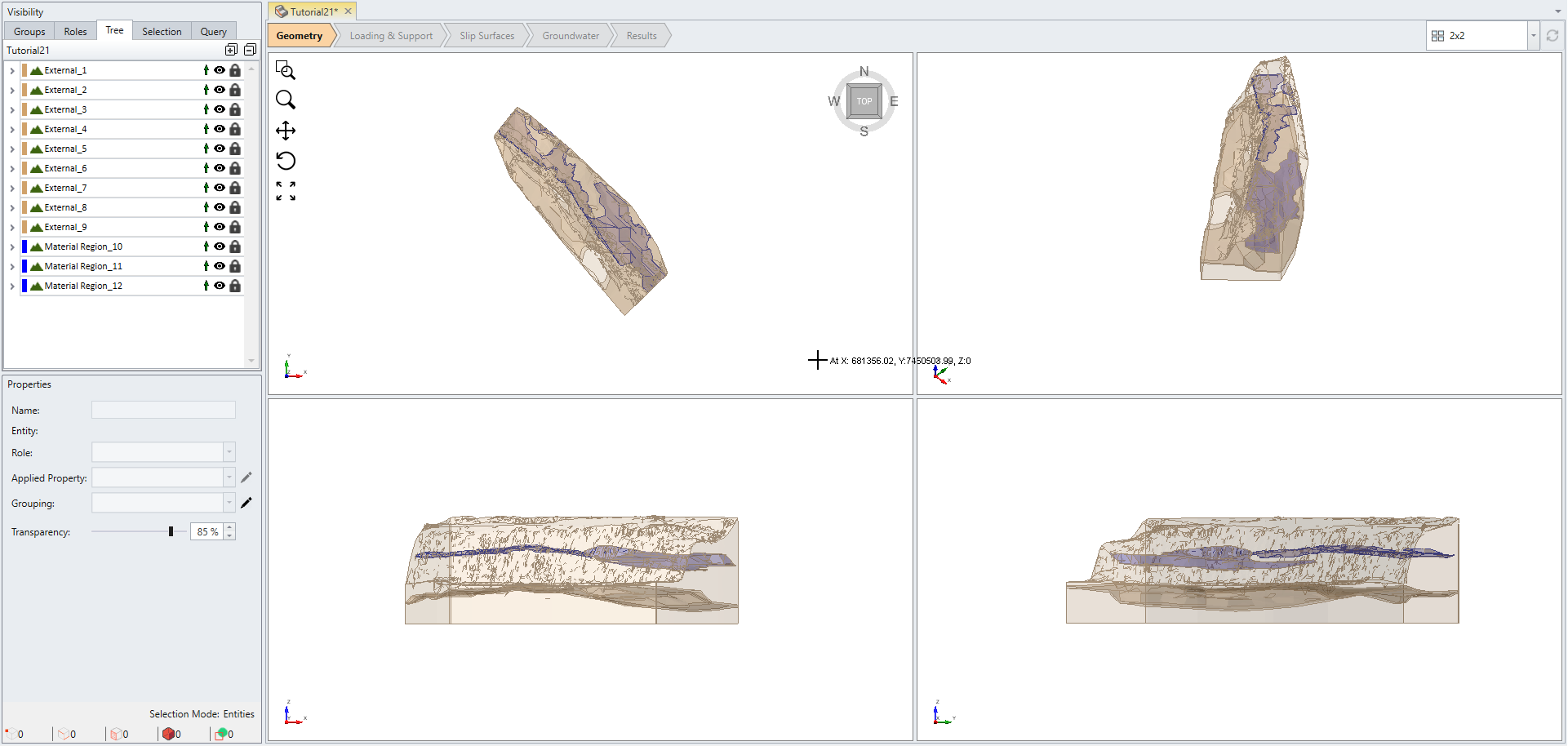Click the edit pencil next to Applied Property
The height and width of the screenshot is (746, 1568).
pyautogui.click(x=247, y=477)
